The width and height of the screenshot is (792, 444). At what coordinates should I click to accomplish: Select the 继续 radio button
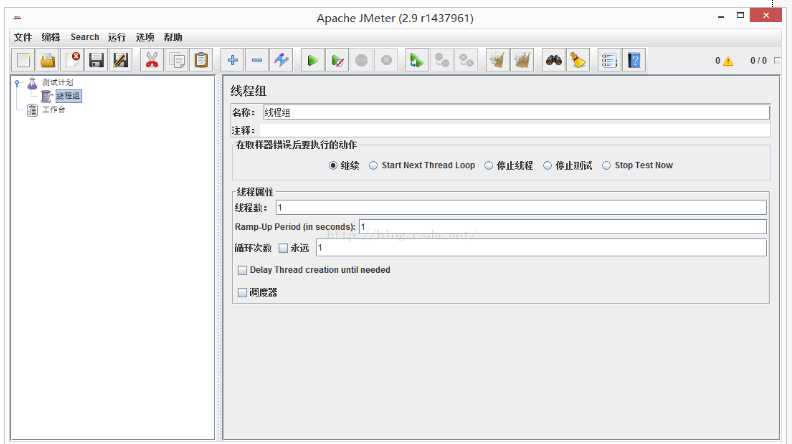333,165
